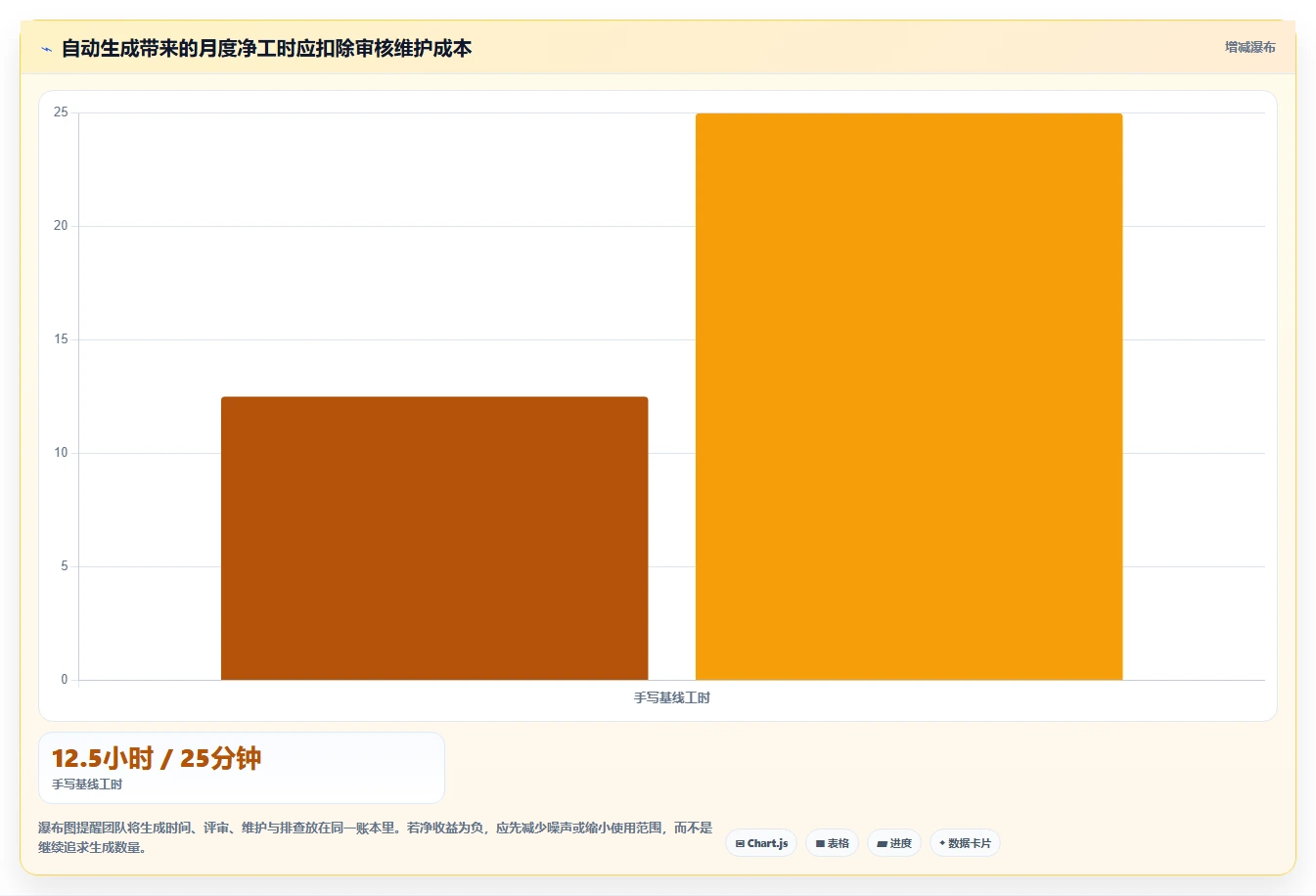The width and height of the screenshot is (1316, 896).
Task: Click the y-axis value 20
Action: click(61, 226)
